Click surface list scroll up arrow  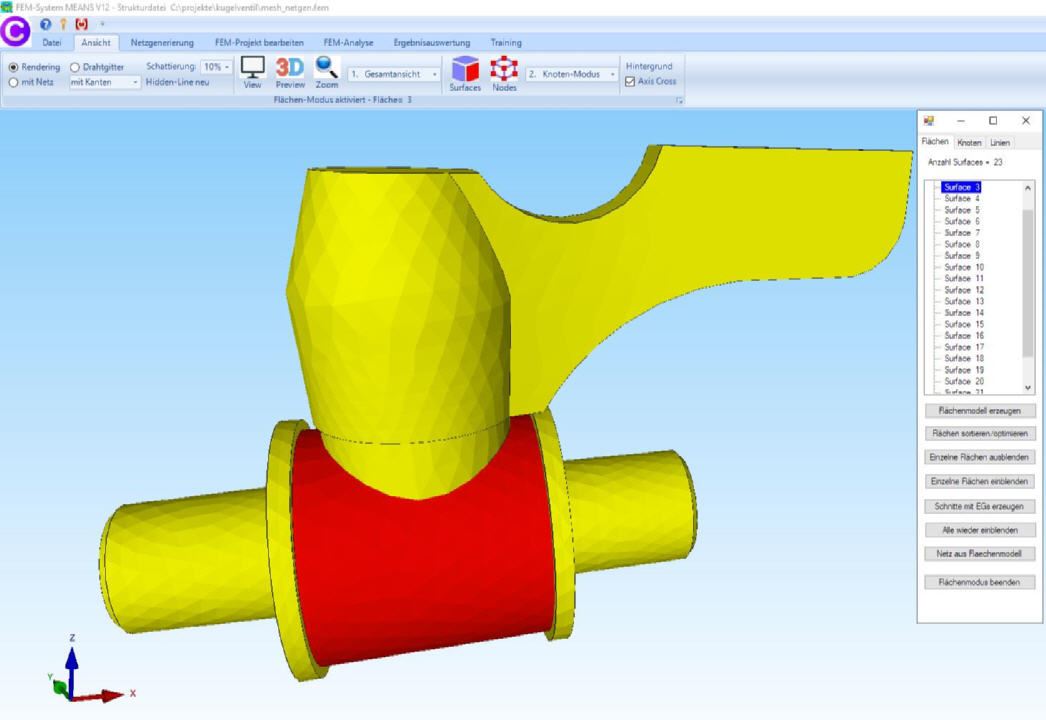point(1028,188)
